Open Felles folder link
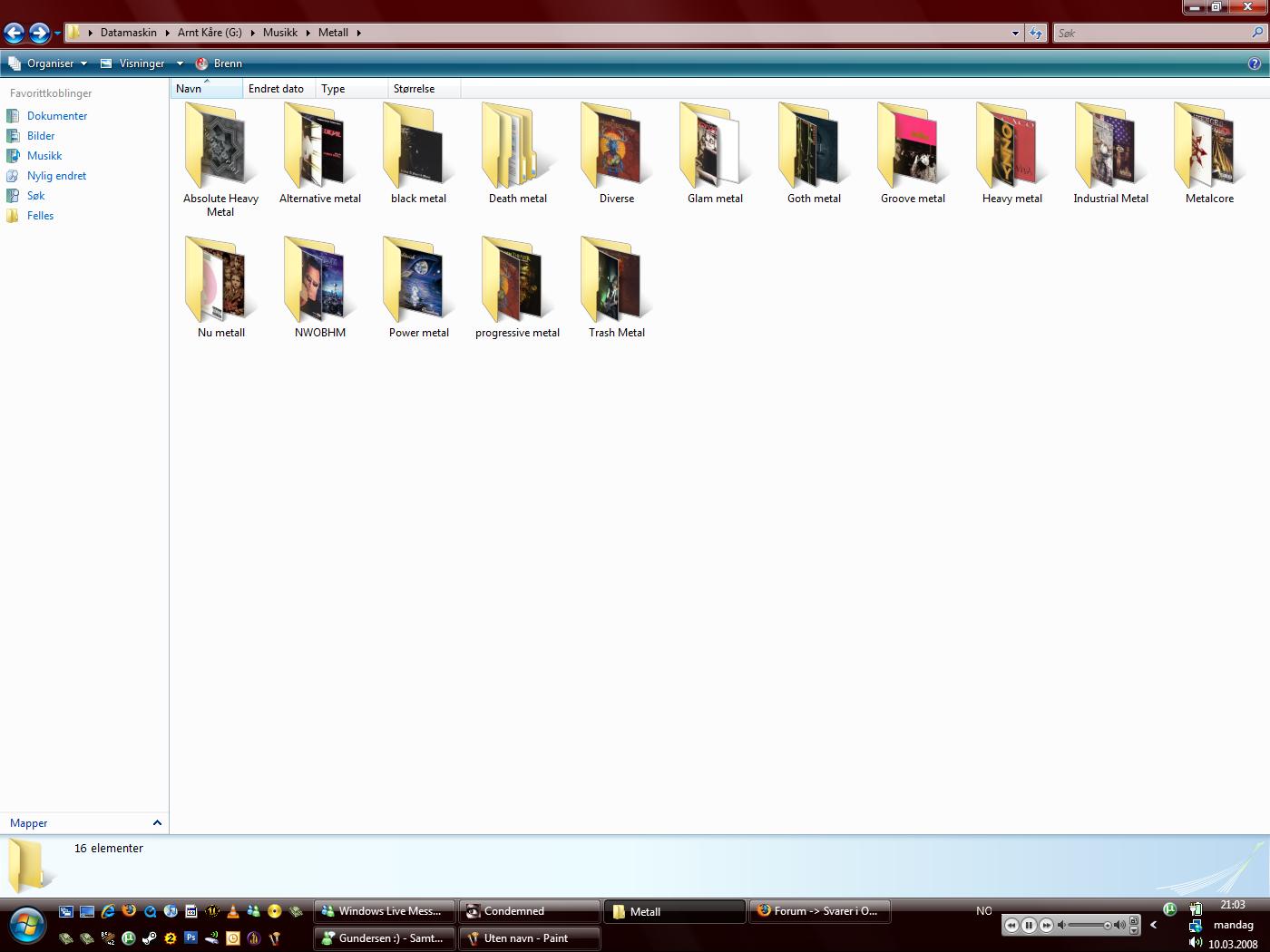Screen dimensions: 1270x952 tap(40, 216)
